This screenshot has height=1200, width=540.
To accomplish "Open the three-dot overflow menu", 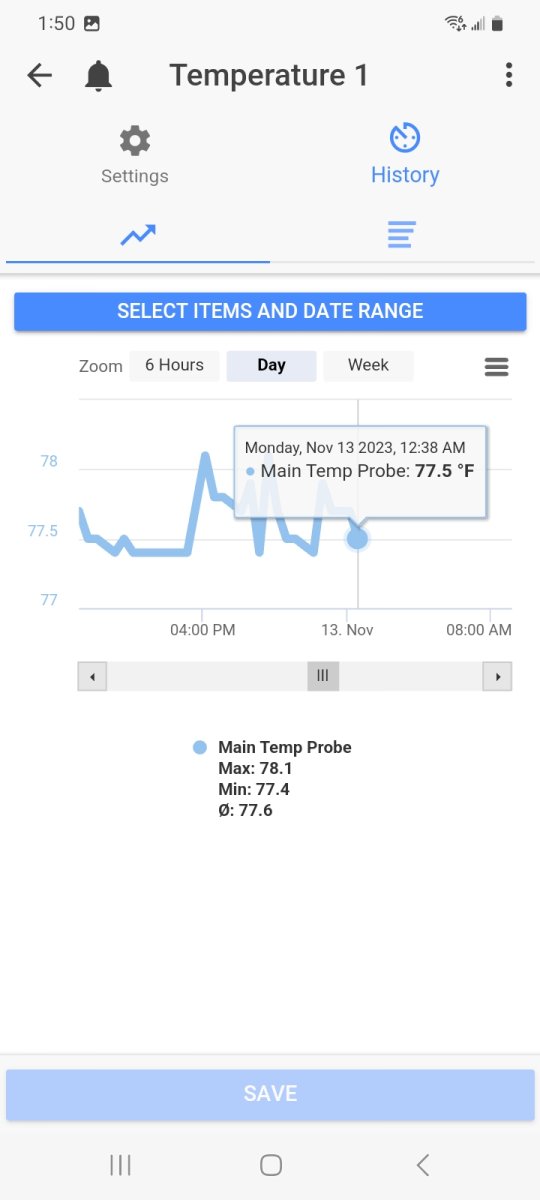I will (509, 75).
